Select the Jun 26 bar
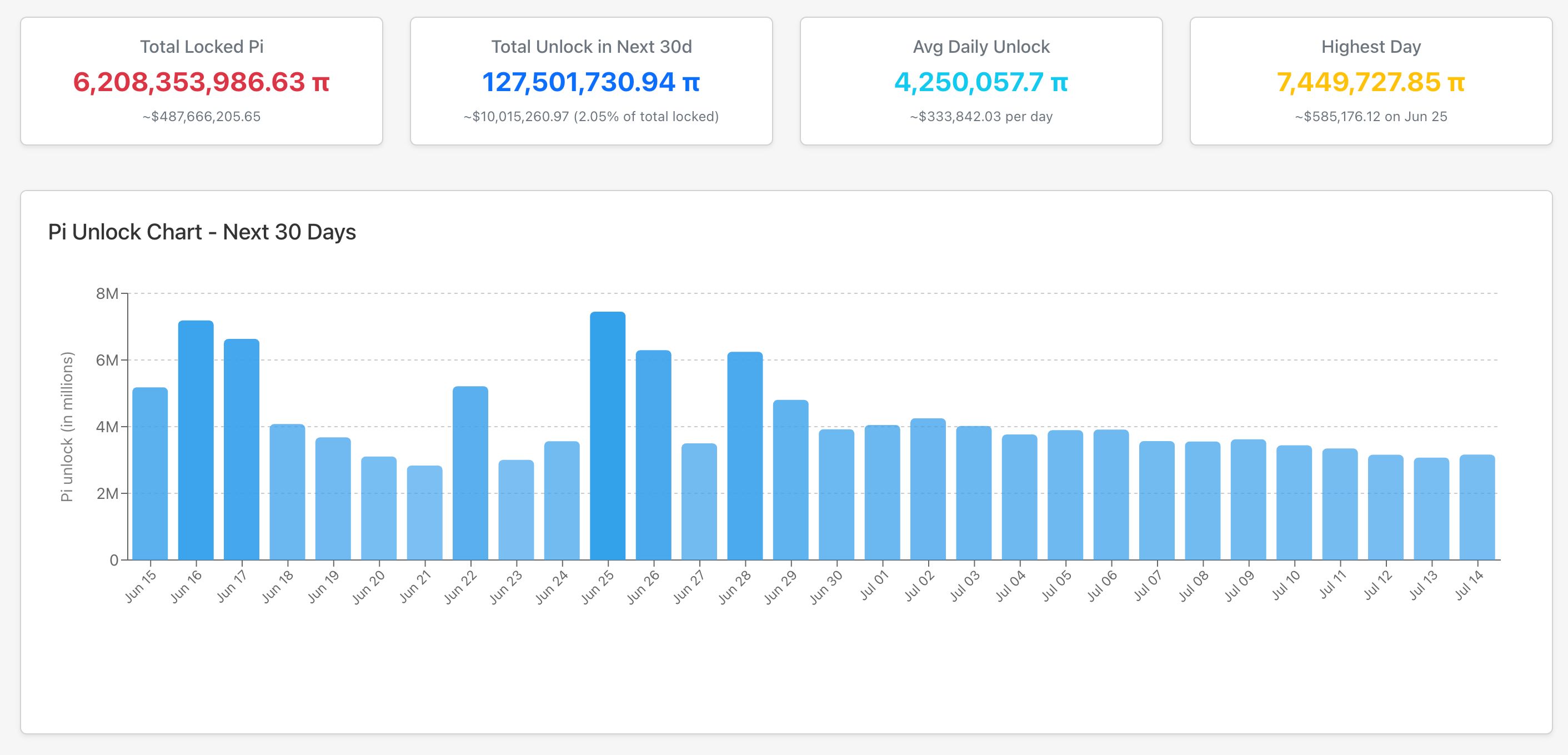The width and height of the screenshot is (1568, 755). (x=654, y=455)
